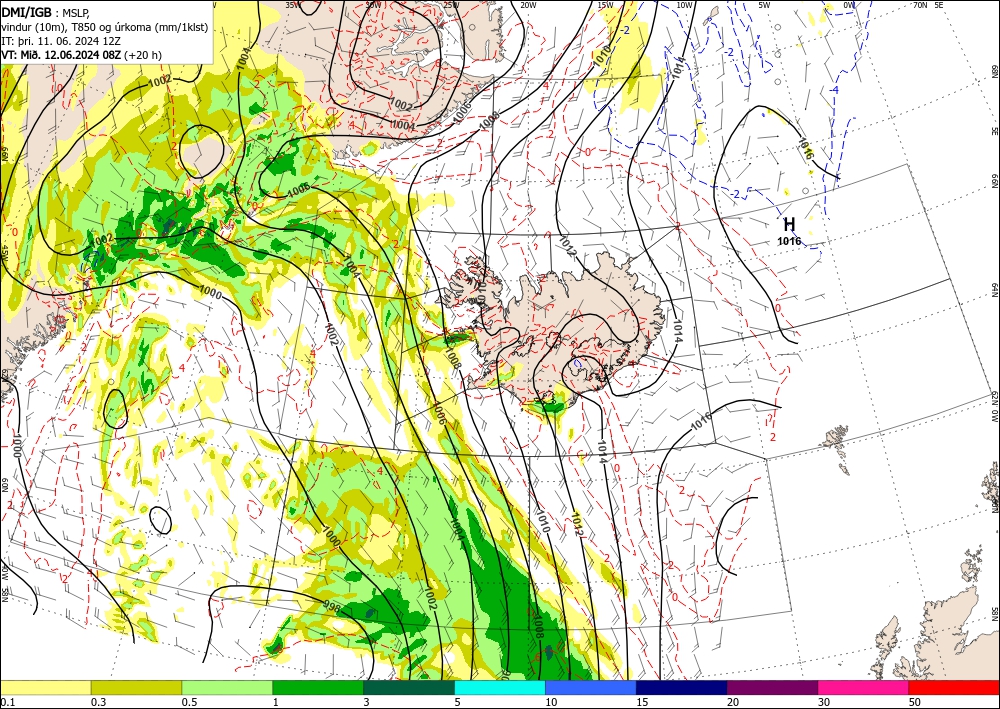This screenshot has width=1000, height=709.
Task: Click the '10W' longitude label
Action: pyautogui.click(x=684, y=5)
